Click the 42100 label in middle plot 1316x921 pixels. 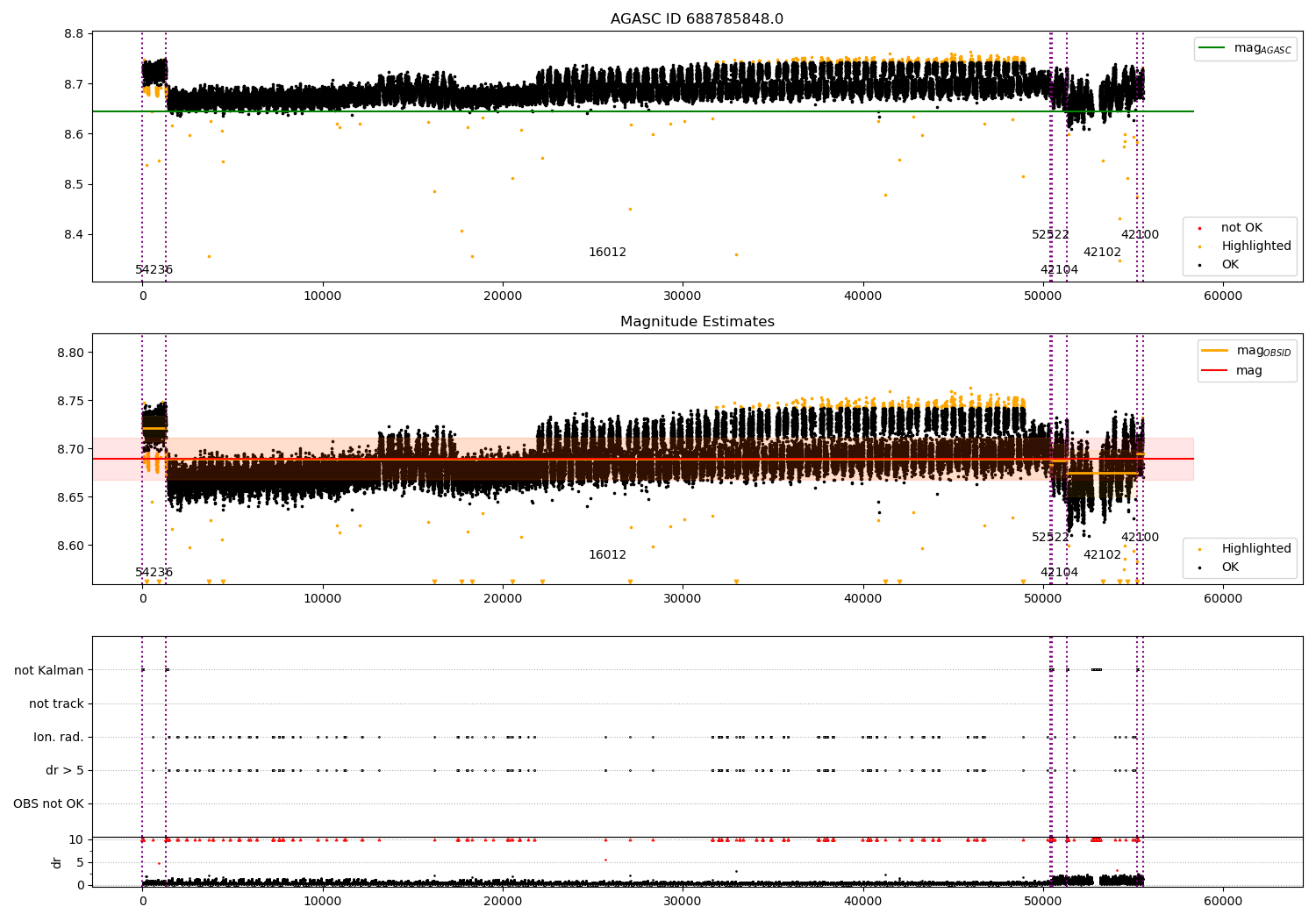click(1140, 538)
